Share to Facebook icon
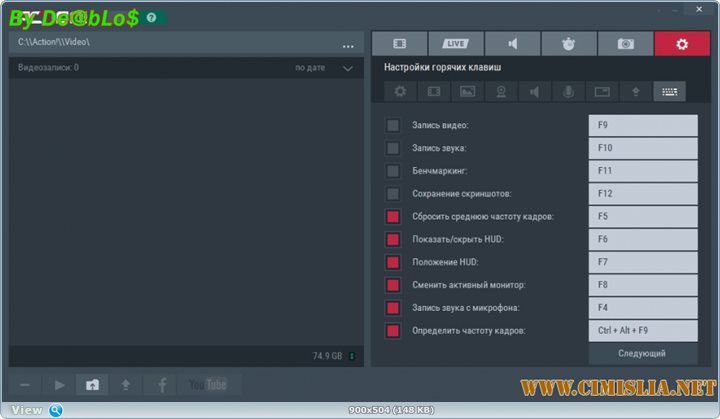 (162, 385)
